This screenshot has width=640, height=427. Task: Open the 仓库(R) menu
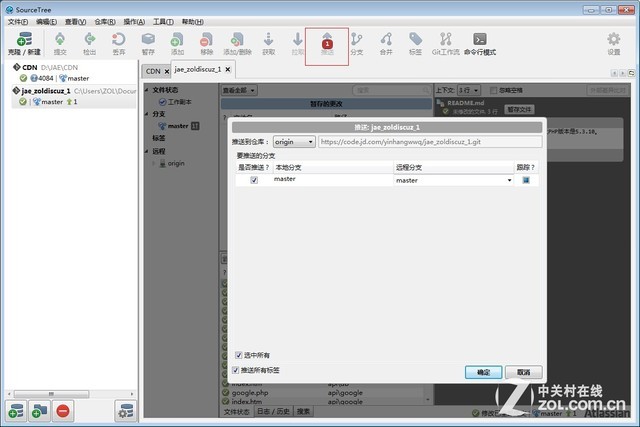(x=106, y=21)
